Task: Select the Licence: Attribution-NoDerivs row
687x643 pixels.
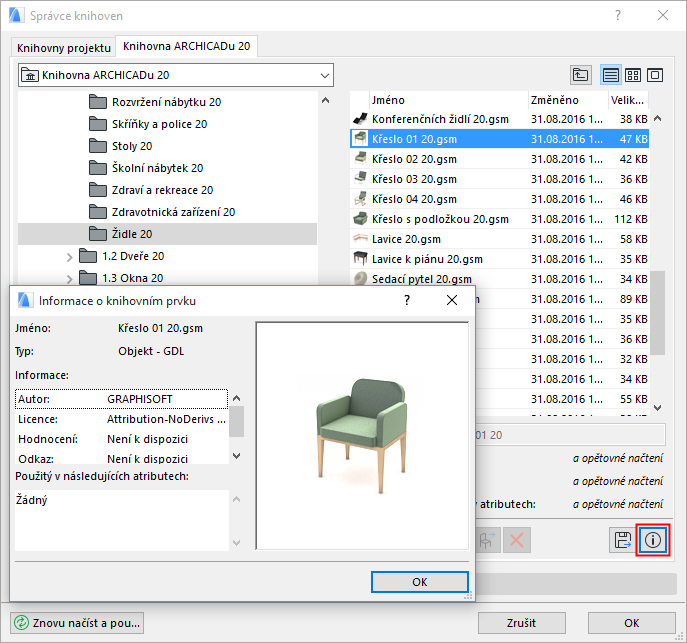Action: coord(121,419)
